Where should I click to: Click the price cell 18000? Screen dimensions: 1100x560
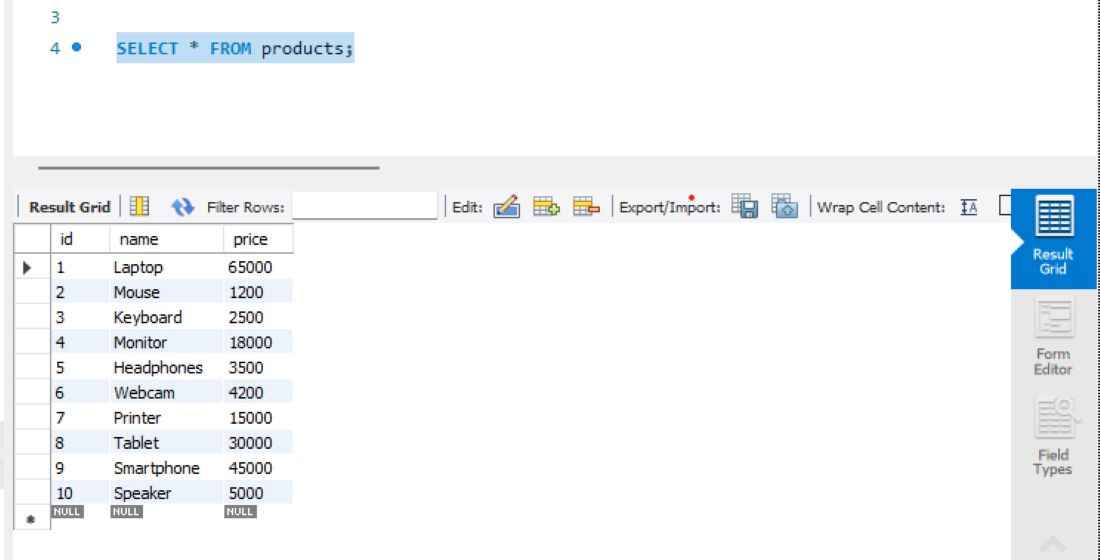257,342
